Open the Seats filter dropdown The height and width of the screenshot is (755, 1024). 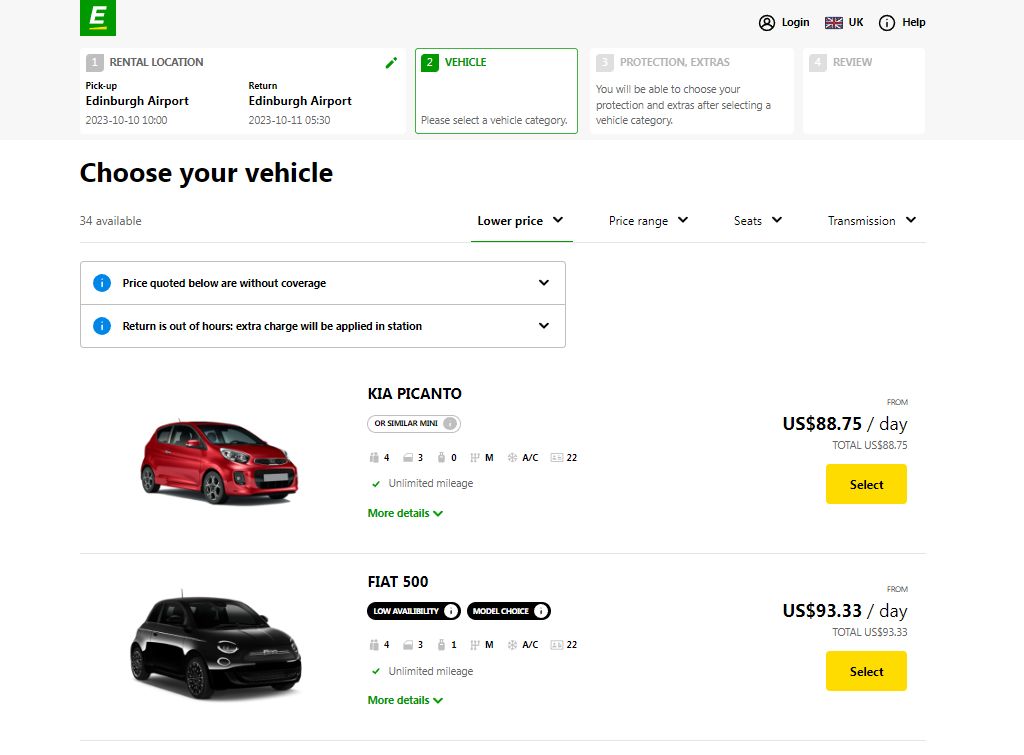click(x=757, y=220)
